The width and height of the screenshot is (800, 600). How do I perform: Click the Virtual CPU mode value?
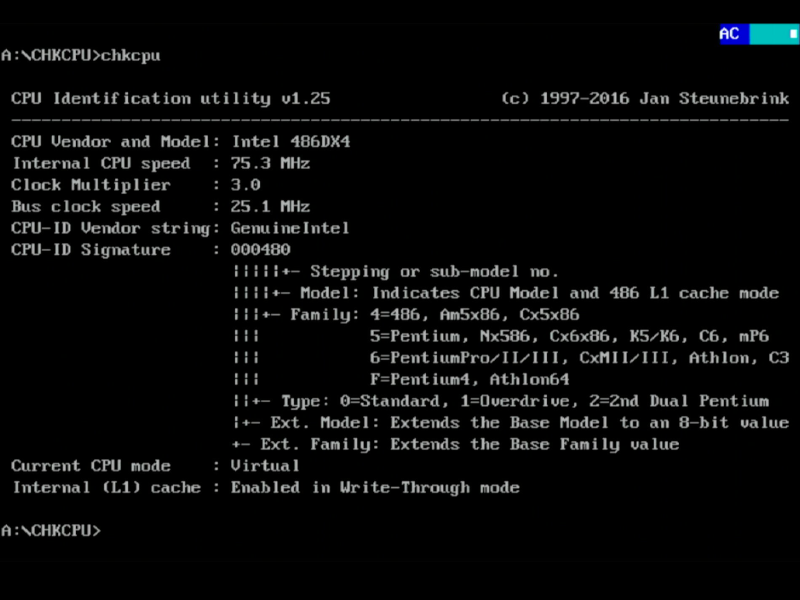[x=265, y=466]
